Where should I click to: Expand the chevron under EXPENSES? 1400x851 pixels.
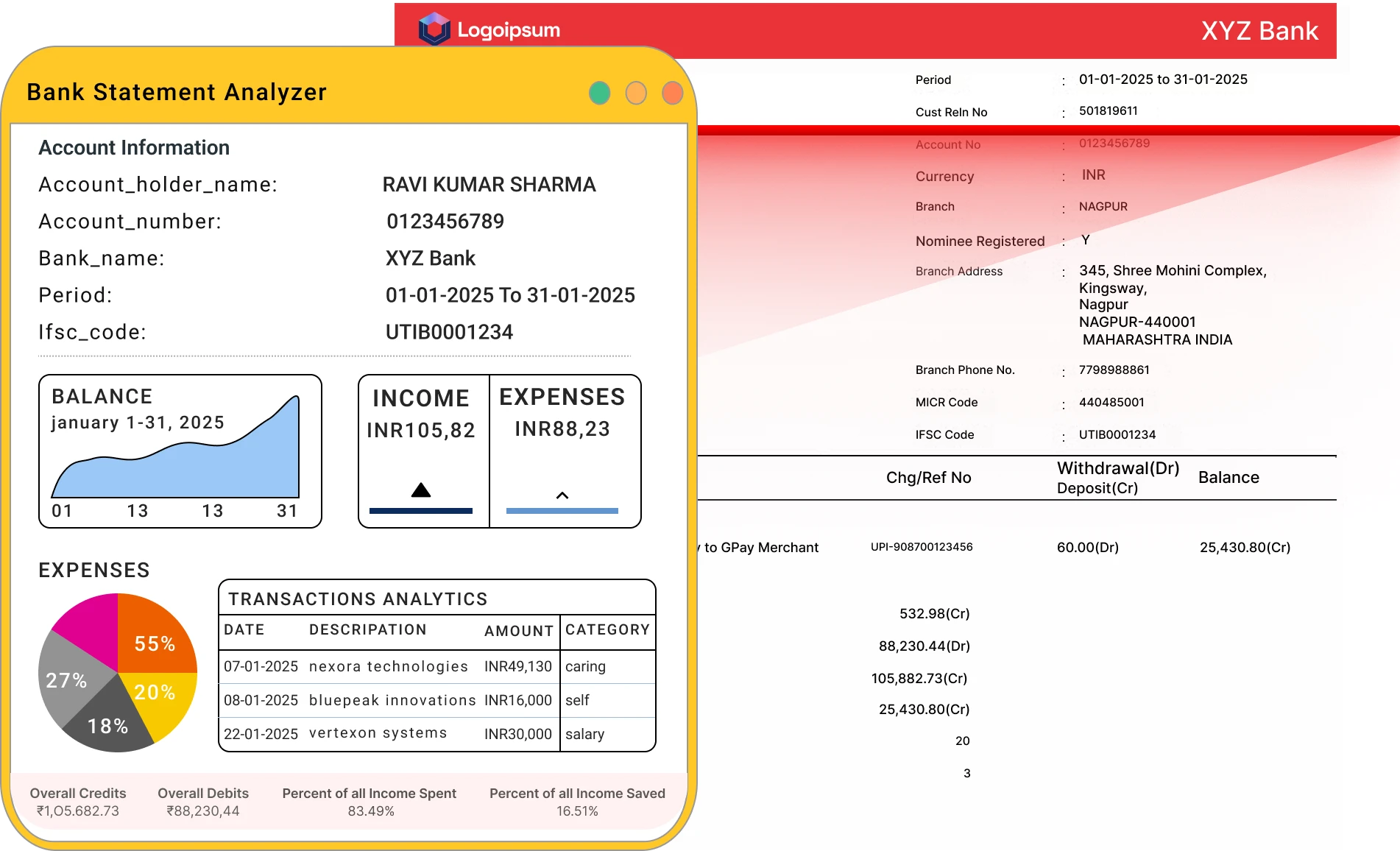point(562,495)
